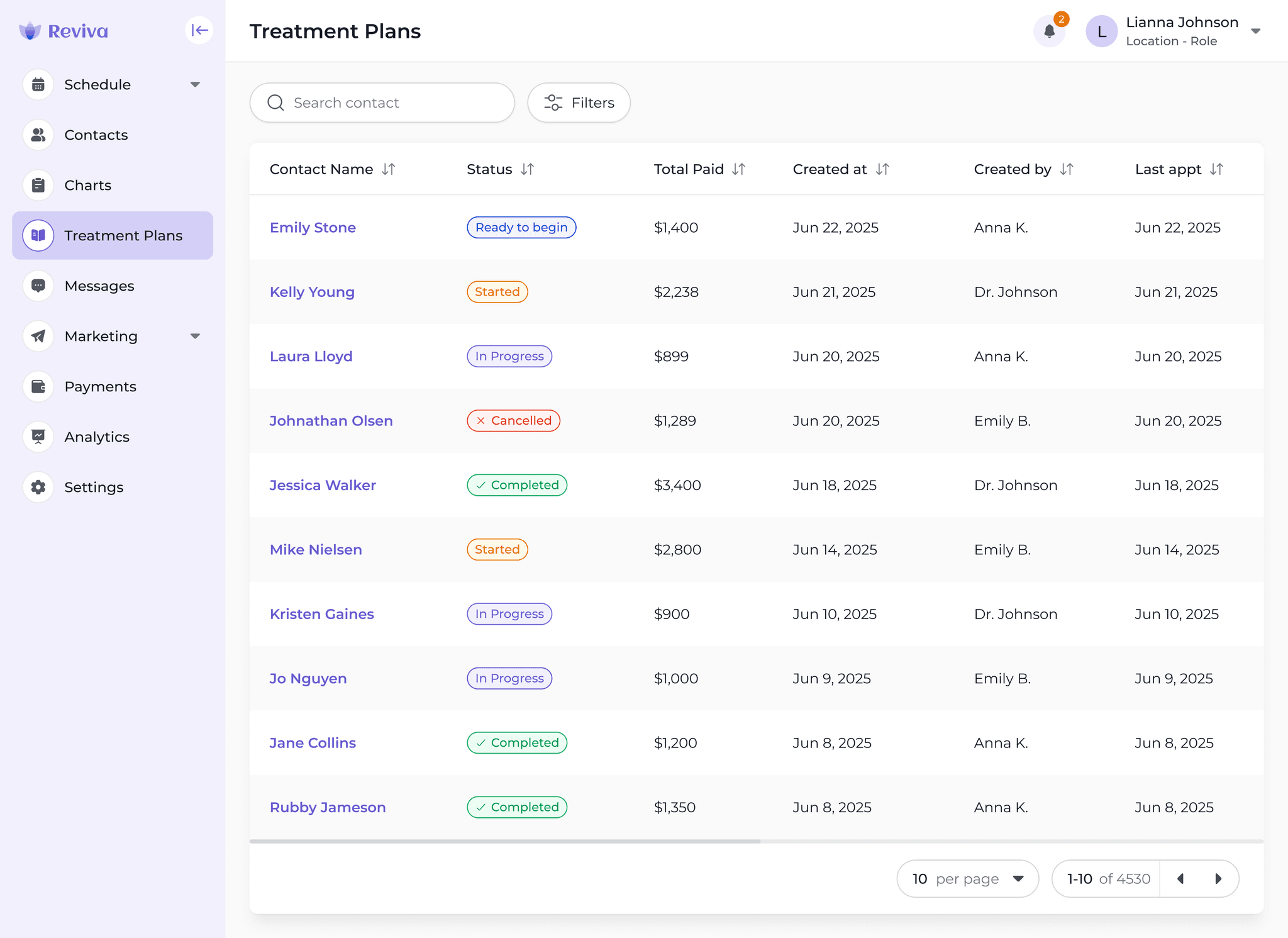
Task: Open the 10 per page dropdown
Action: point(967,879)
